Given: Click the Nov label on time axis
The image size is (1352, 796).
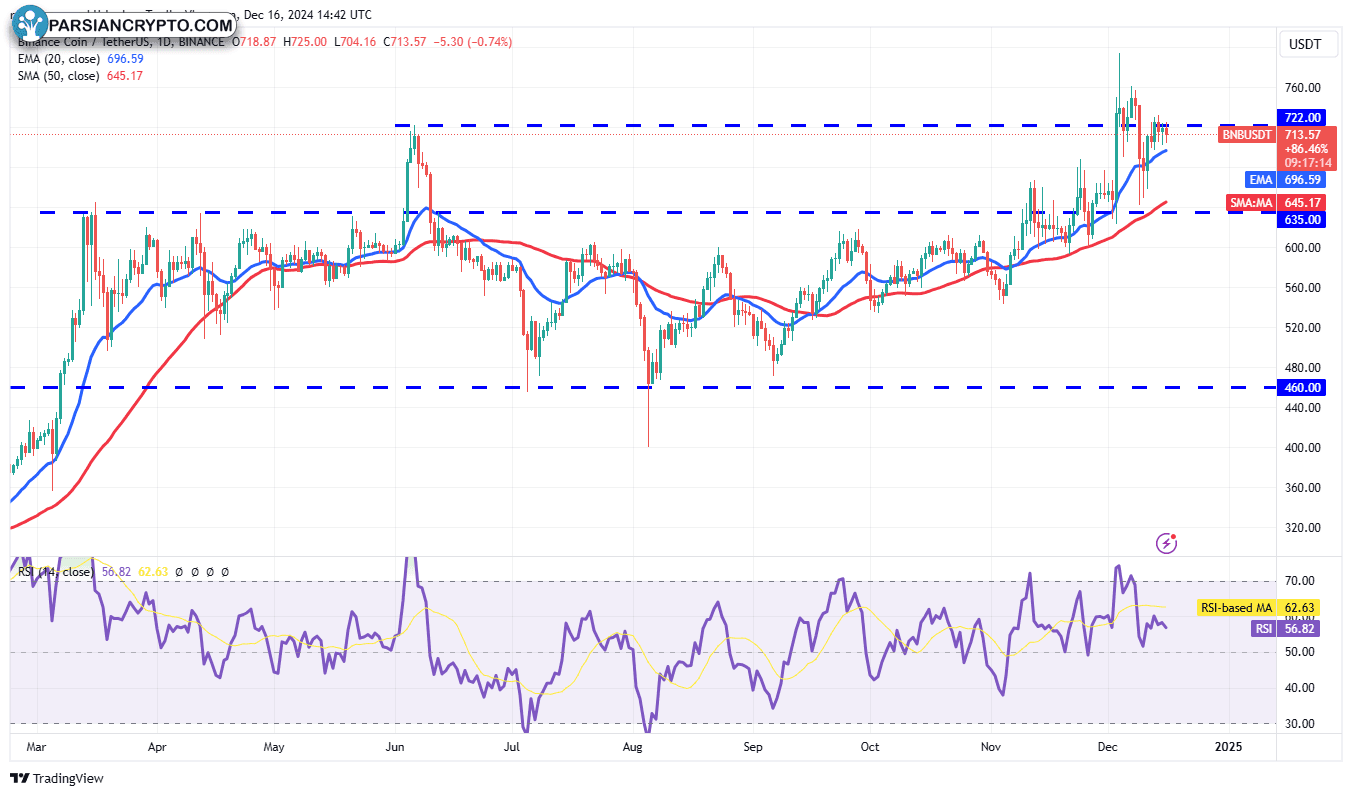Looking at the screenshot, I should (991, 747).
